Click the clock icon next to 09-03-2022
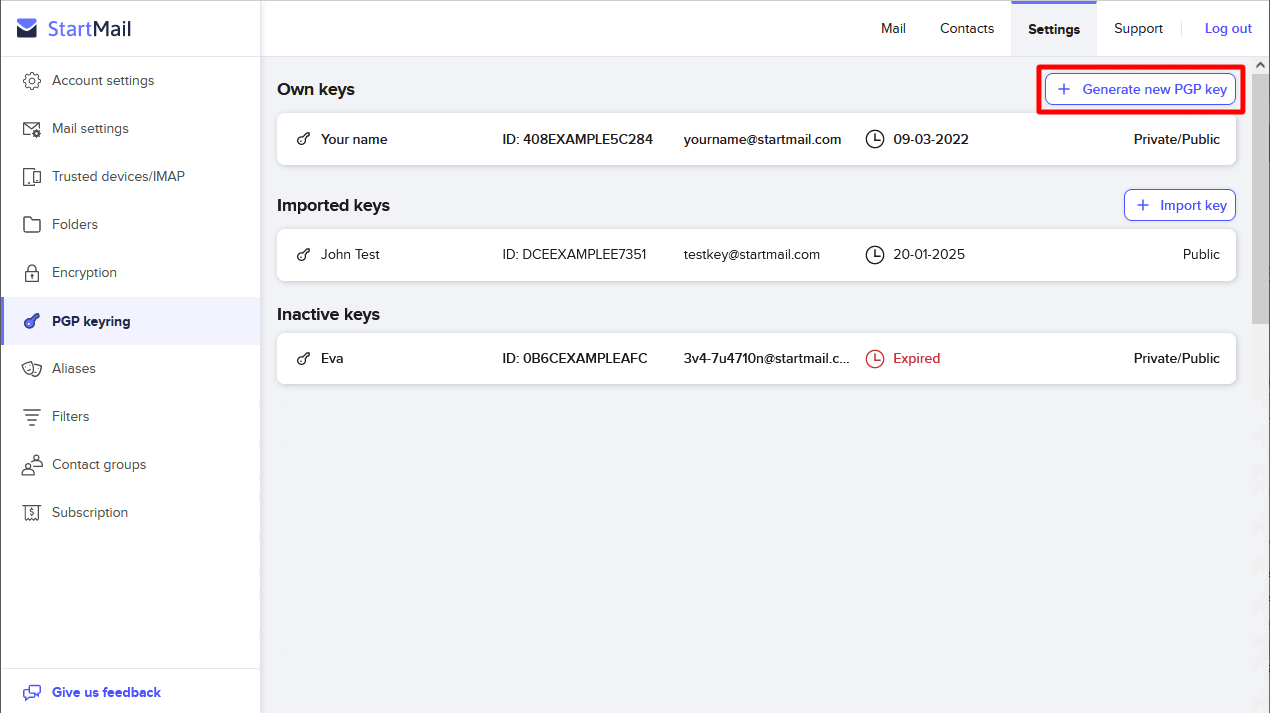This screenshot has width=1270, height=713. click(x=875, y=139)
